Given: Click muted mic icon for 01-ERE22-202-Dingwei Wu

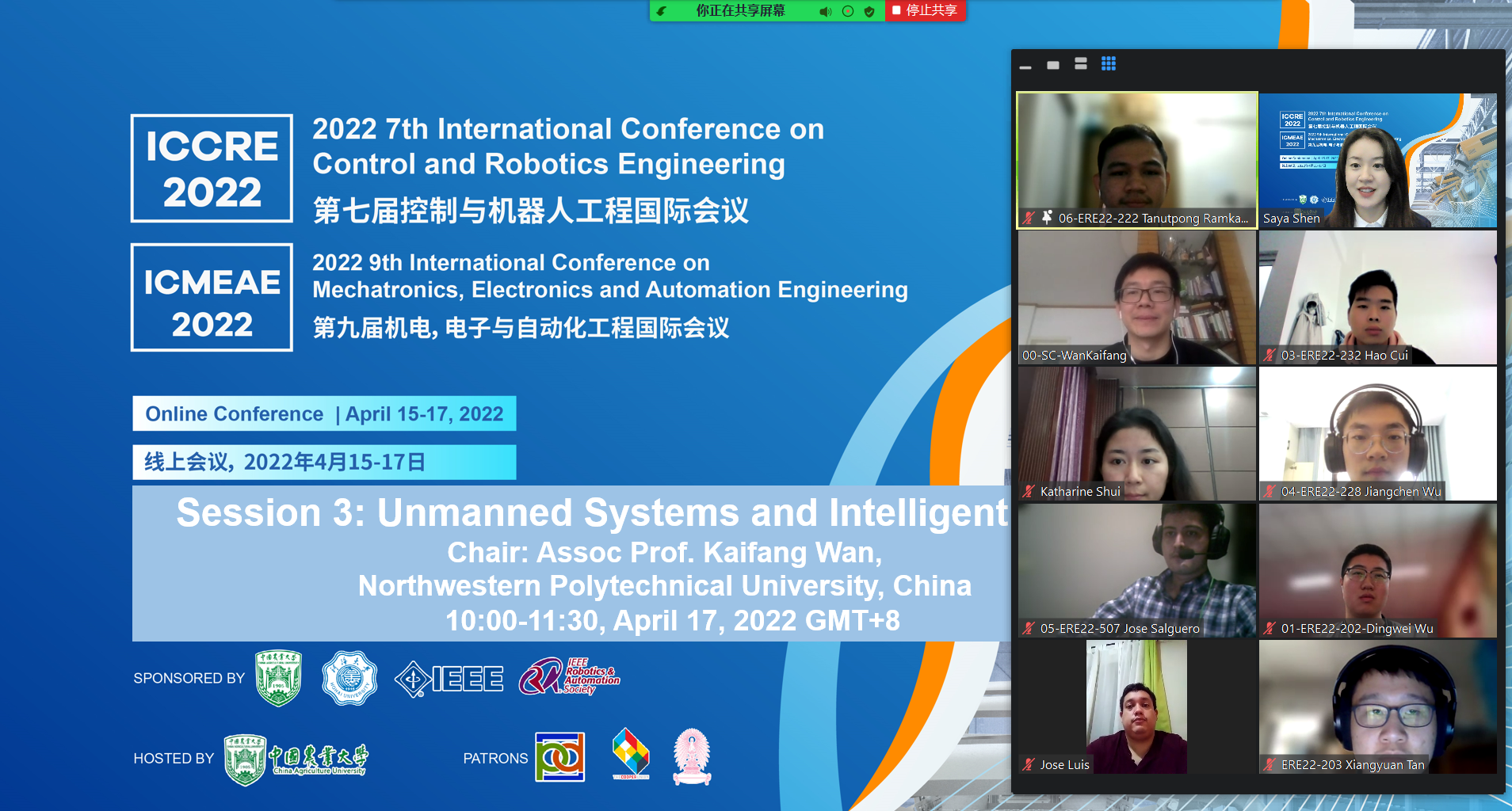Looking at the screenshot, I should 1270,628.
